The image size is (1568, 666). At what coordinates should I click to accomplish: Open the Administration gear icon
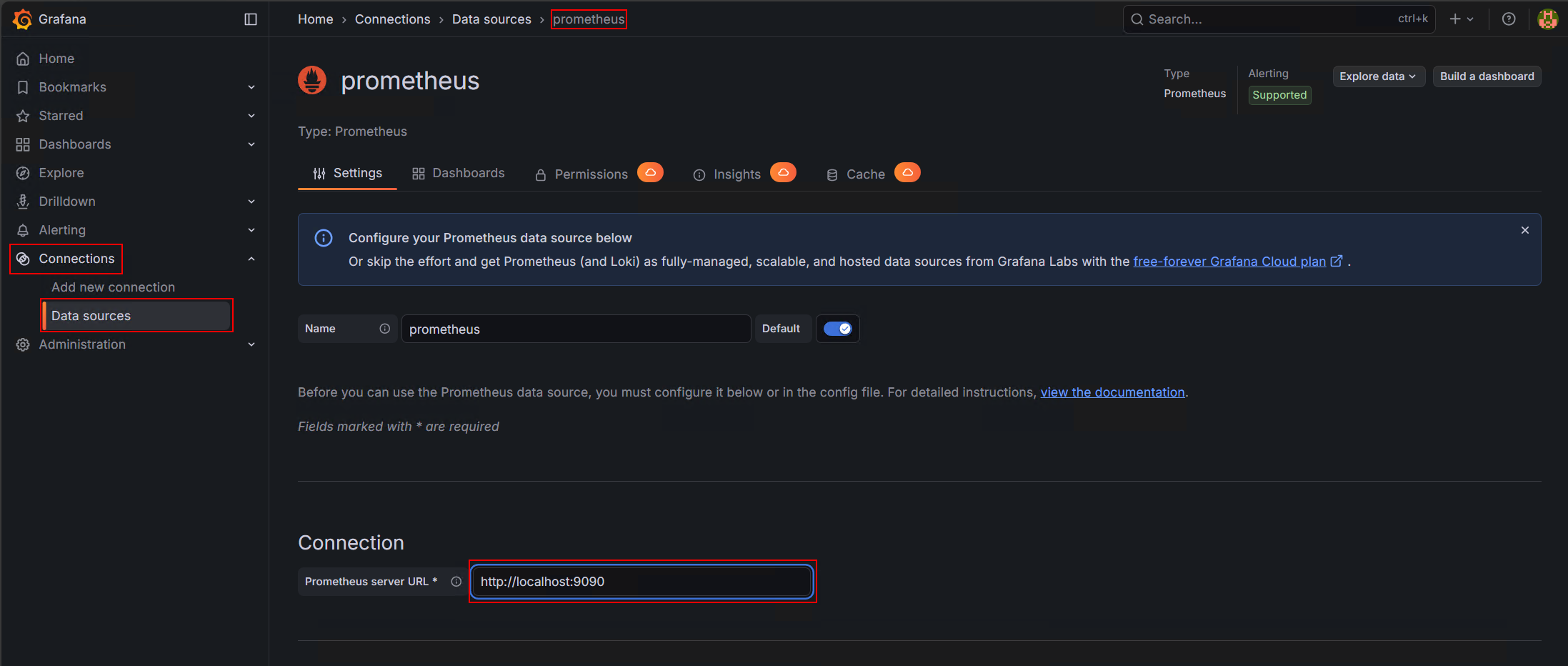click(x=22, y=344)
